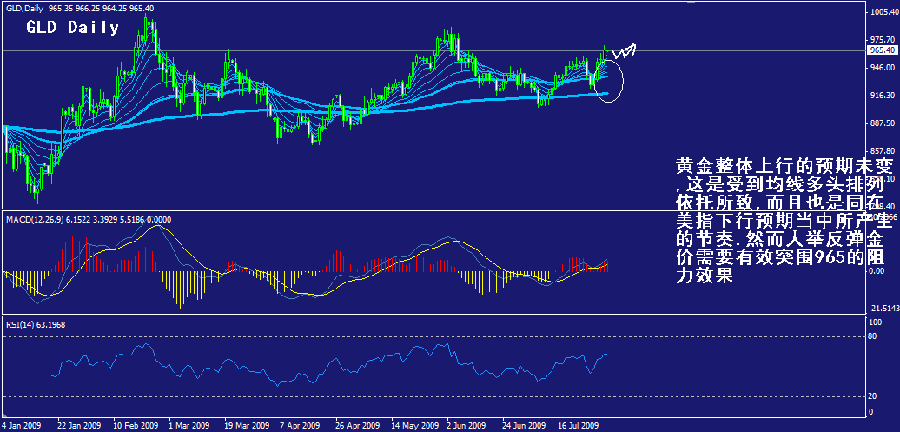Viewport: 900px width, 432px height.
Task: Click the 975.70 price axis label
Action: click(883, 40)
